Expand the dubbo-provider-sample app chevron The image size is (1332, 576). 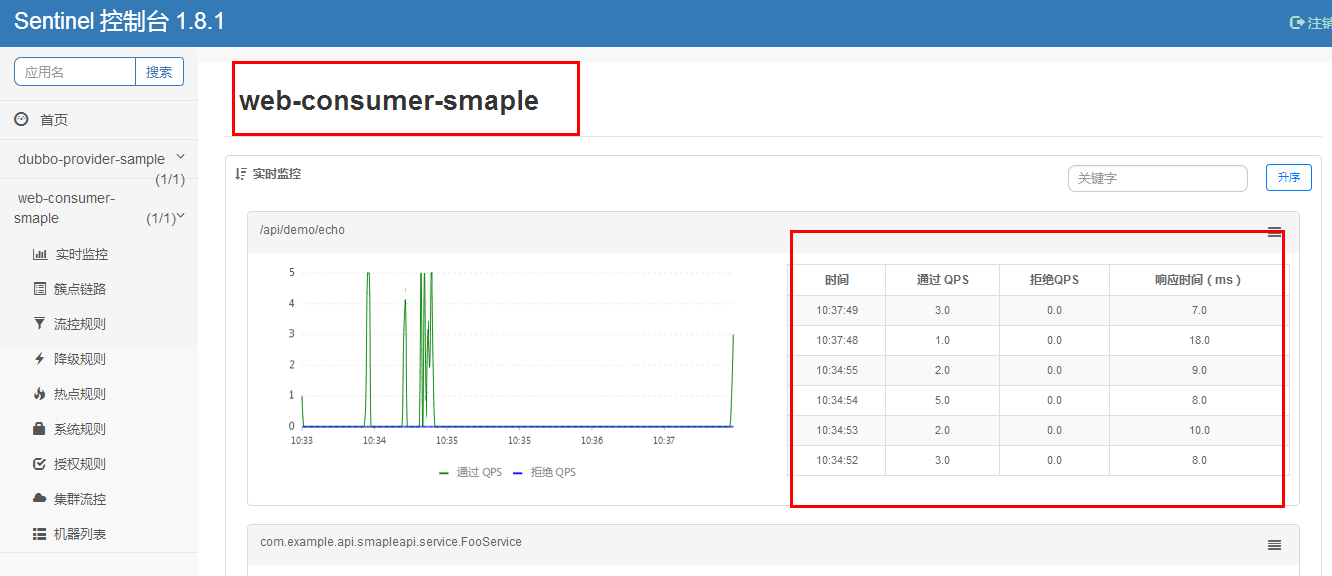(x=180, y=157)
